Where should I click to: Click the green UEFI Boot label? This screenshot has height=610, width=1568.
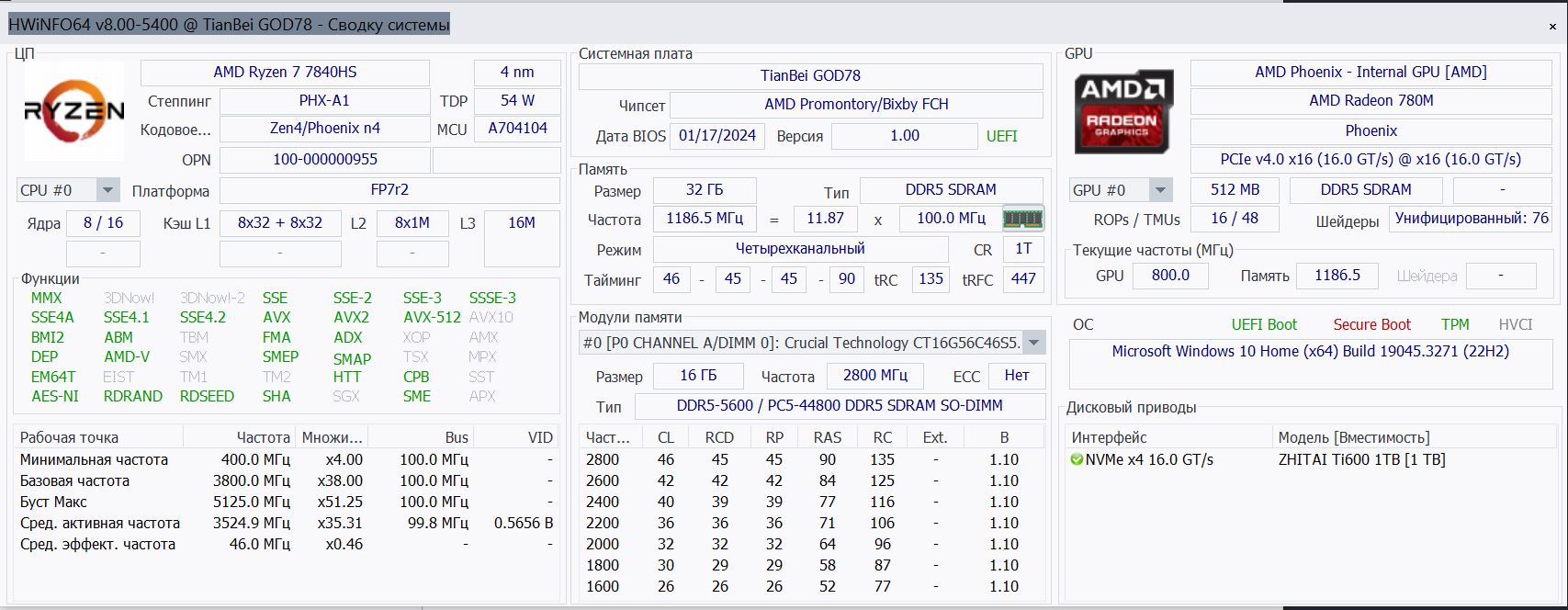coord(1264,325)
